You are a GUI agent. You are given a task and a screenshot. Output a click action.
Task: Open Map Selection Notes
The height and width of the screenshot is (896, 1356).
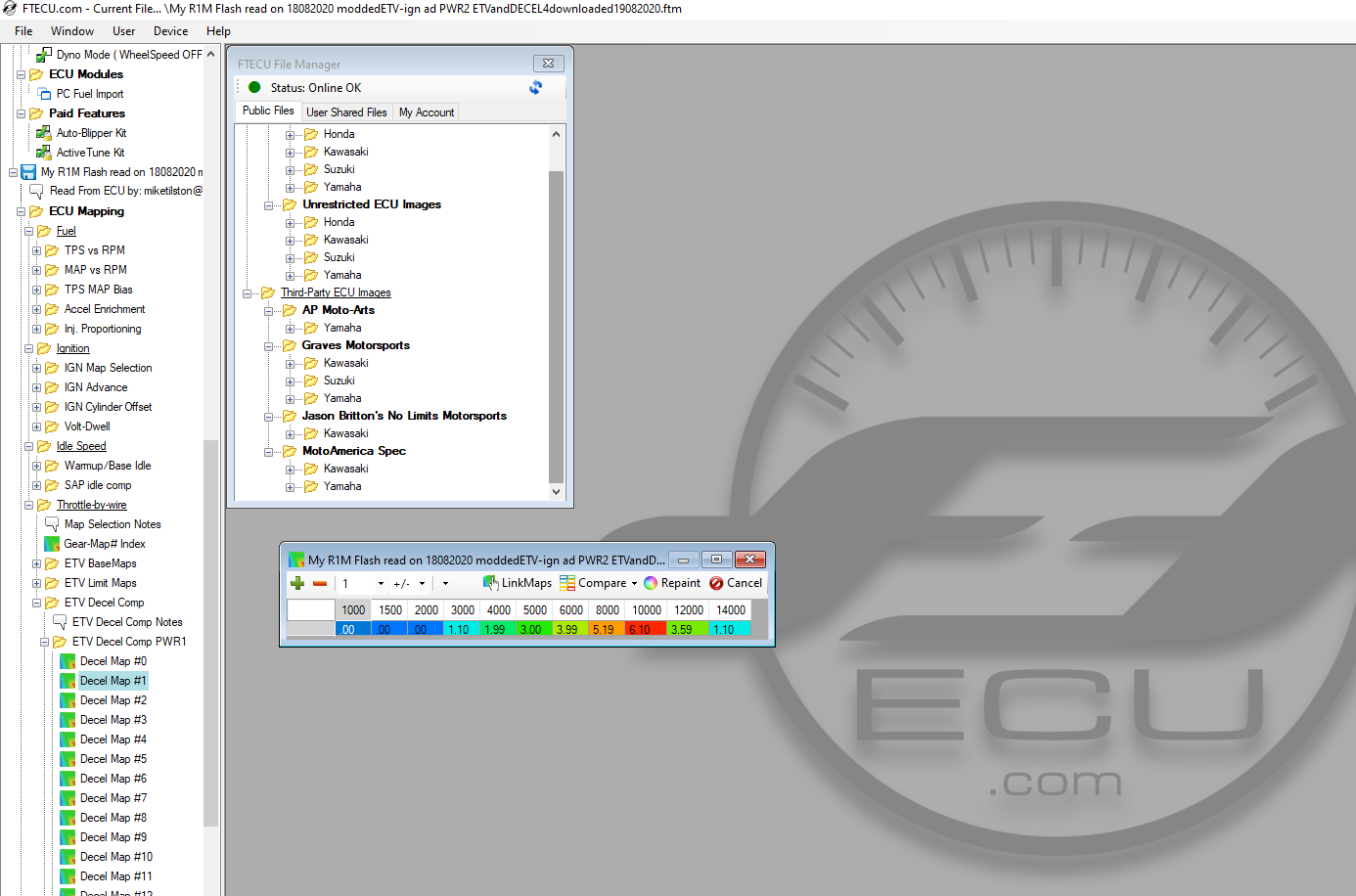tap(113, 524)
